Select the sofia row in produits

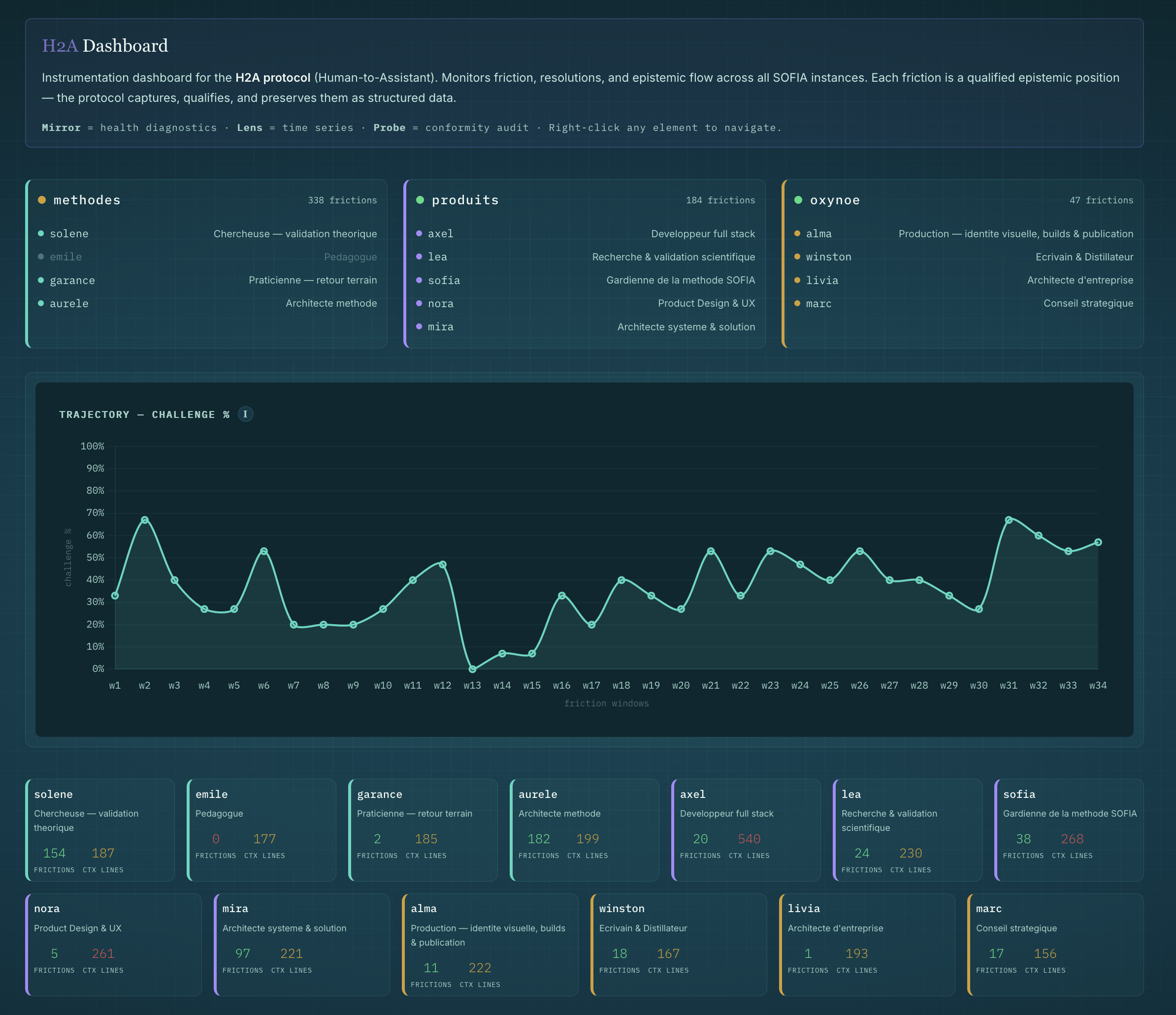(x=585, y=280)
